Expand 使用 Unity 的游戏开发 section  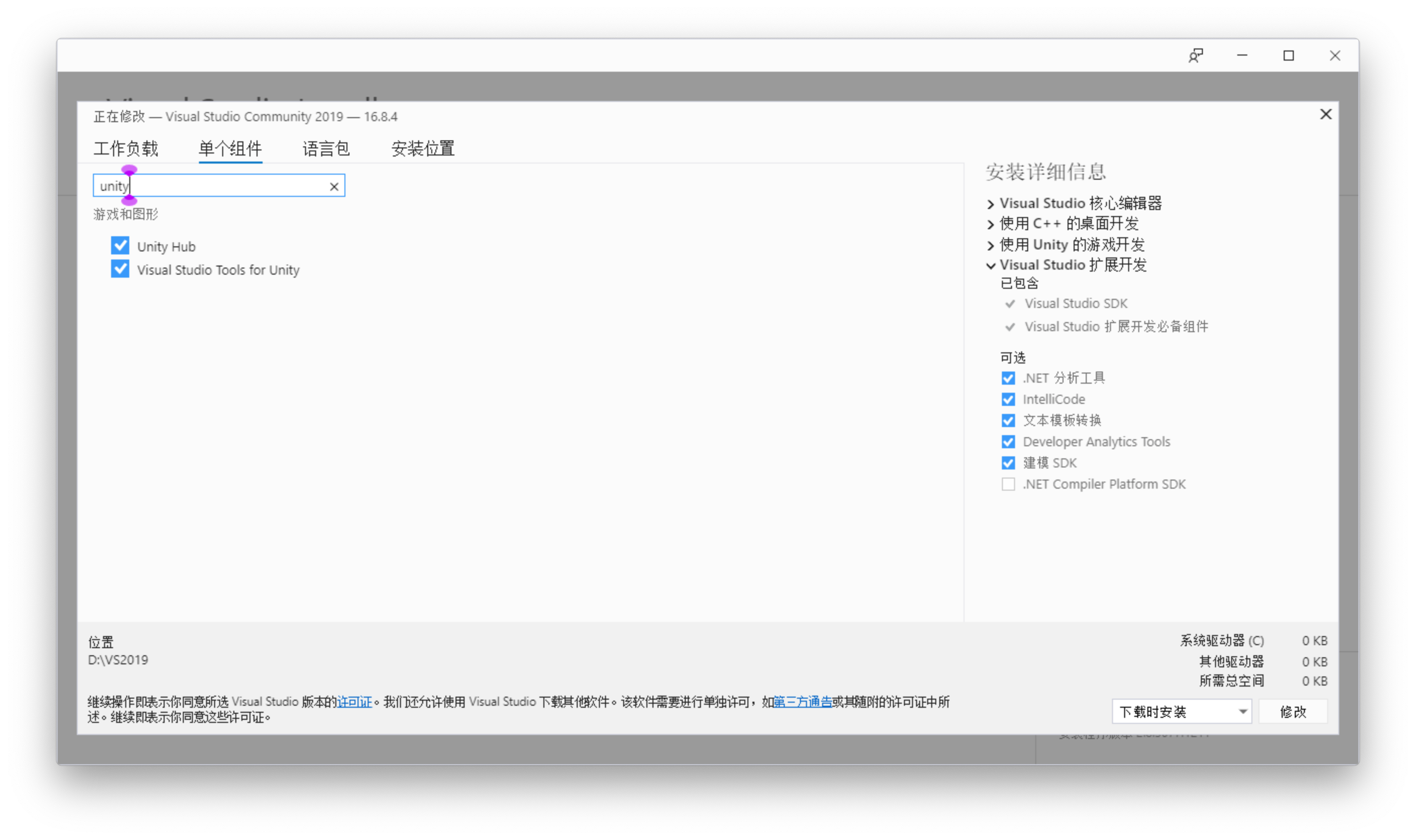pyautogui.click(x=990, y=245)
